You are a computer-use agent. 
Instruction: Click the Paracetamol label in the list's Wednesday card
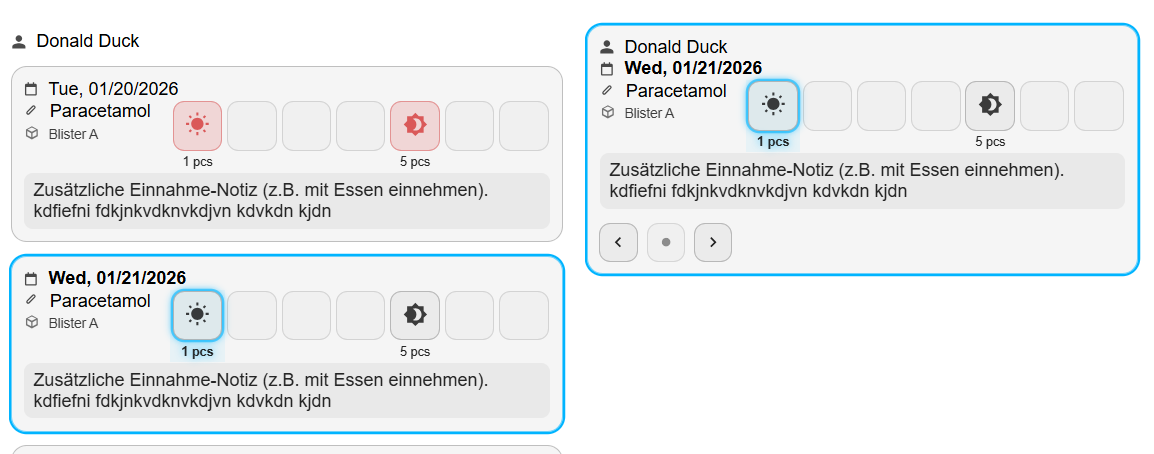[x=100, y=301]
